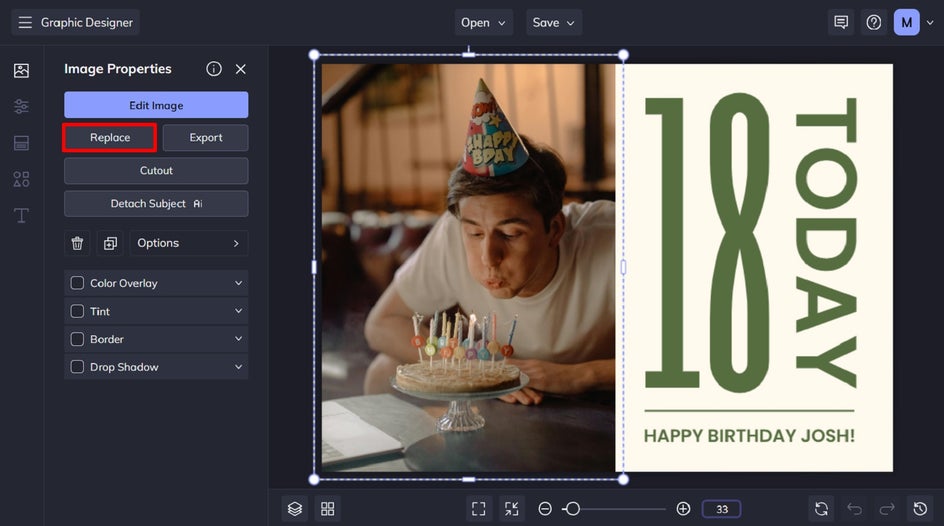Click the fit to screen icon
944x526 pixels.
pos(479,509)
